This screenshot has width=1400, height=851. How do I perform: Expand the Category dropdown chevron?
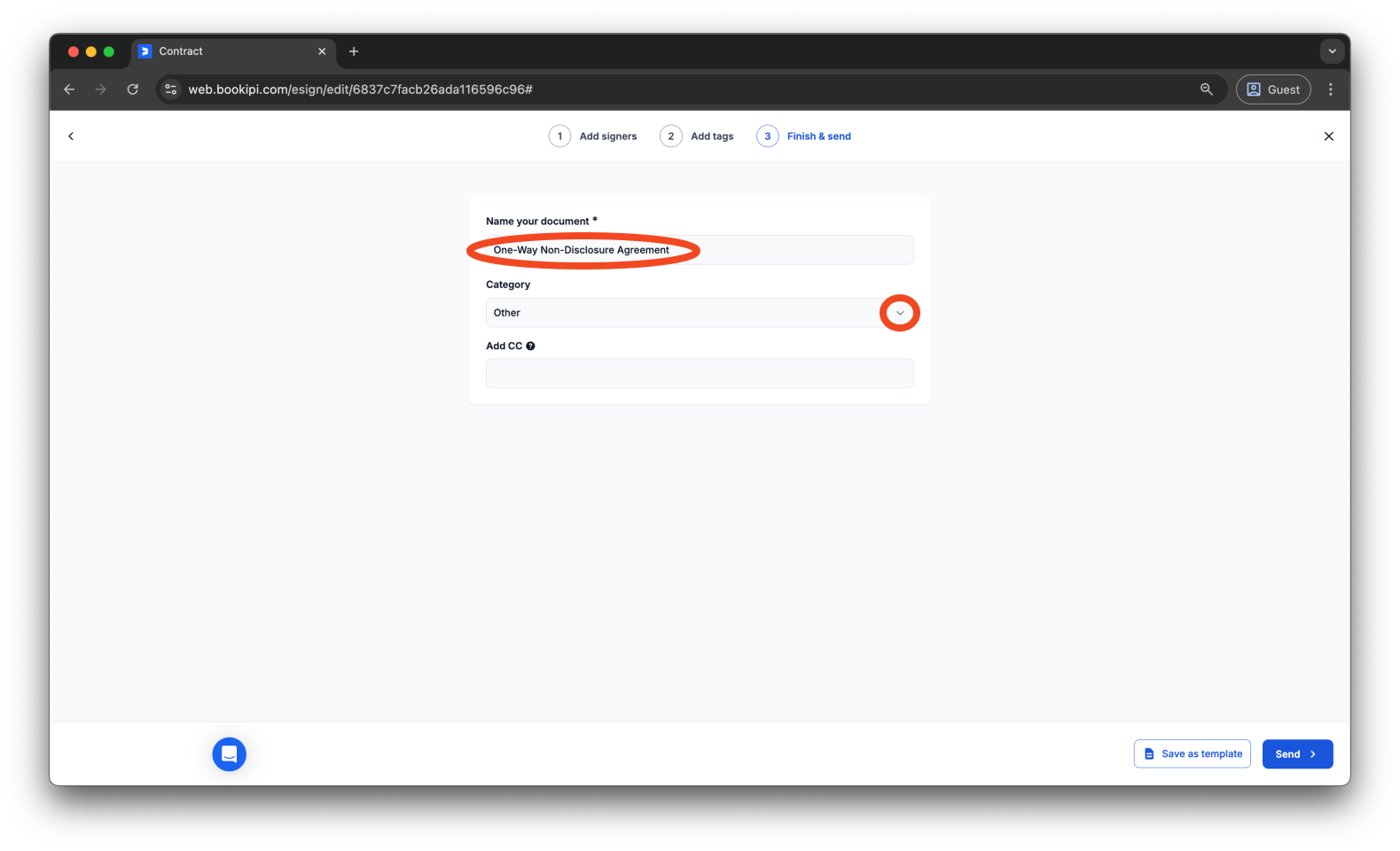pos(900,313)
